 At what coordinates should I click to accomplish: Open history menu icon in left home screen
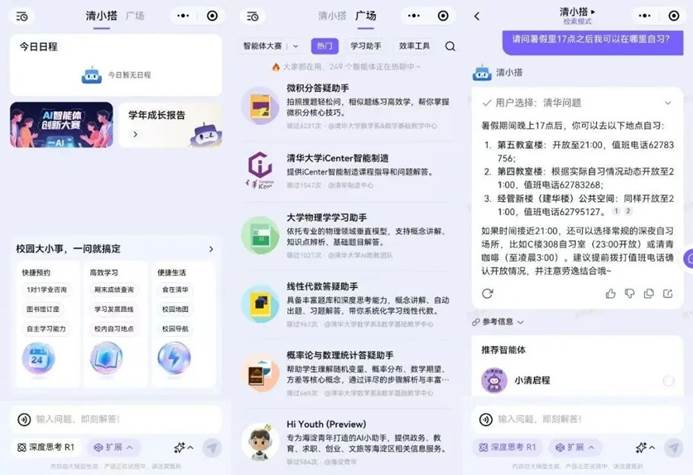22,16
